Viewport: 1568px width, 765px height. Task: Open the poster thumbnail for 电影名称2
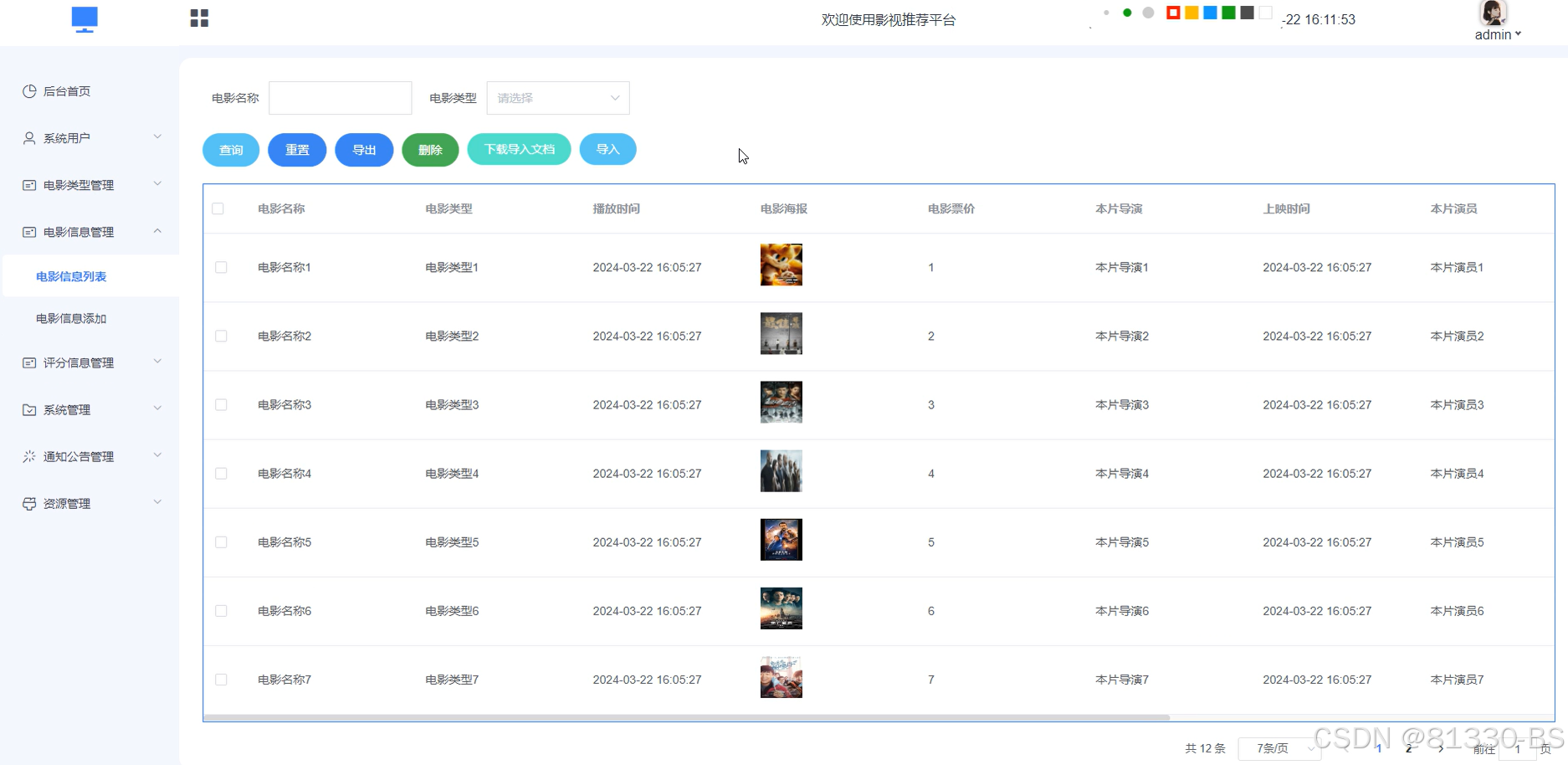coord(781,333)
